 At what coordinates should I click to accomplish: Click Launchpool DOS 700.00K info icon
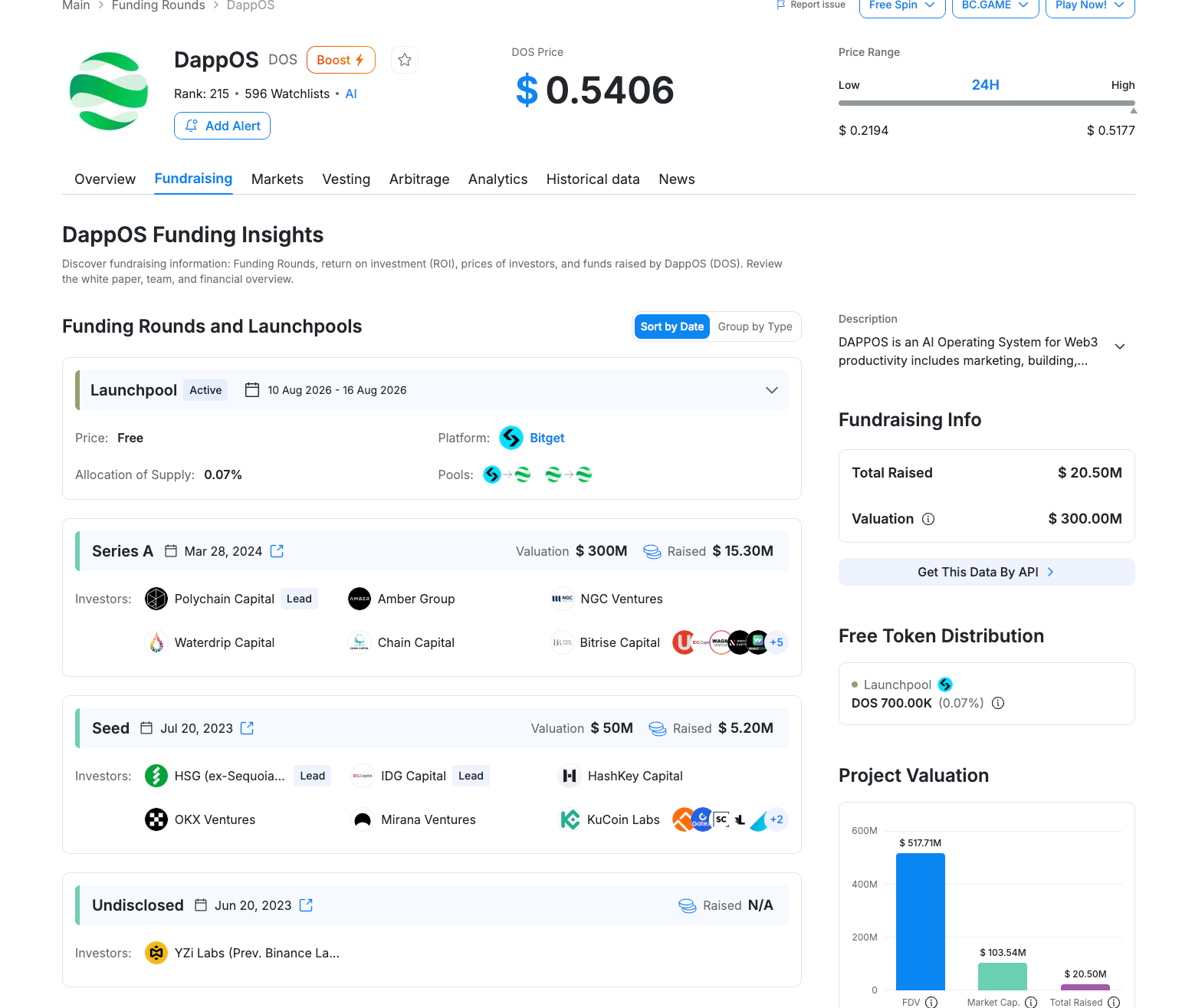pyautogui.click(x=998, y=703)
